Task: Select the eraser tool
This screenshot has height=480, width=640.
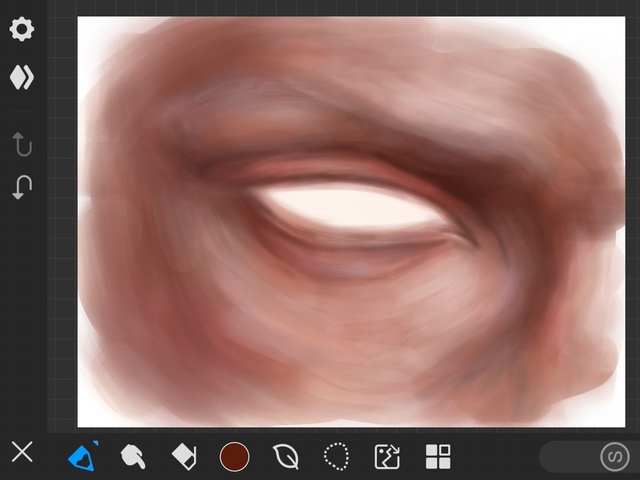Action: [184, 457]
